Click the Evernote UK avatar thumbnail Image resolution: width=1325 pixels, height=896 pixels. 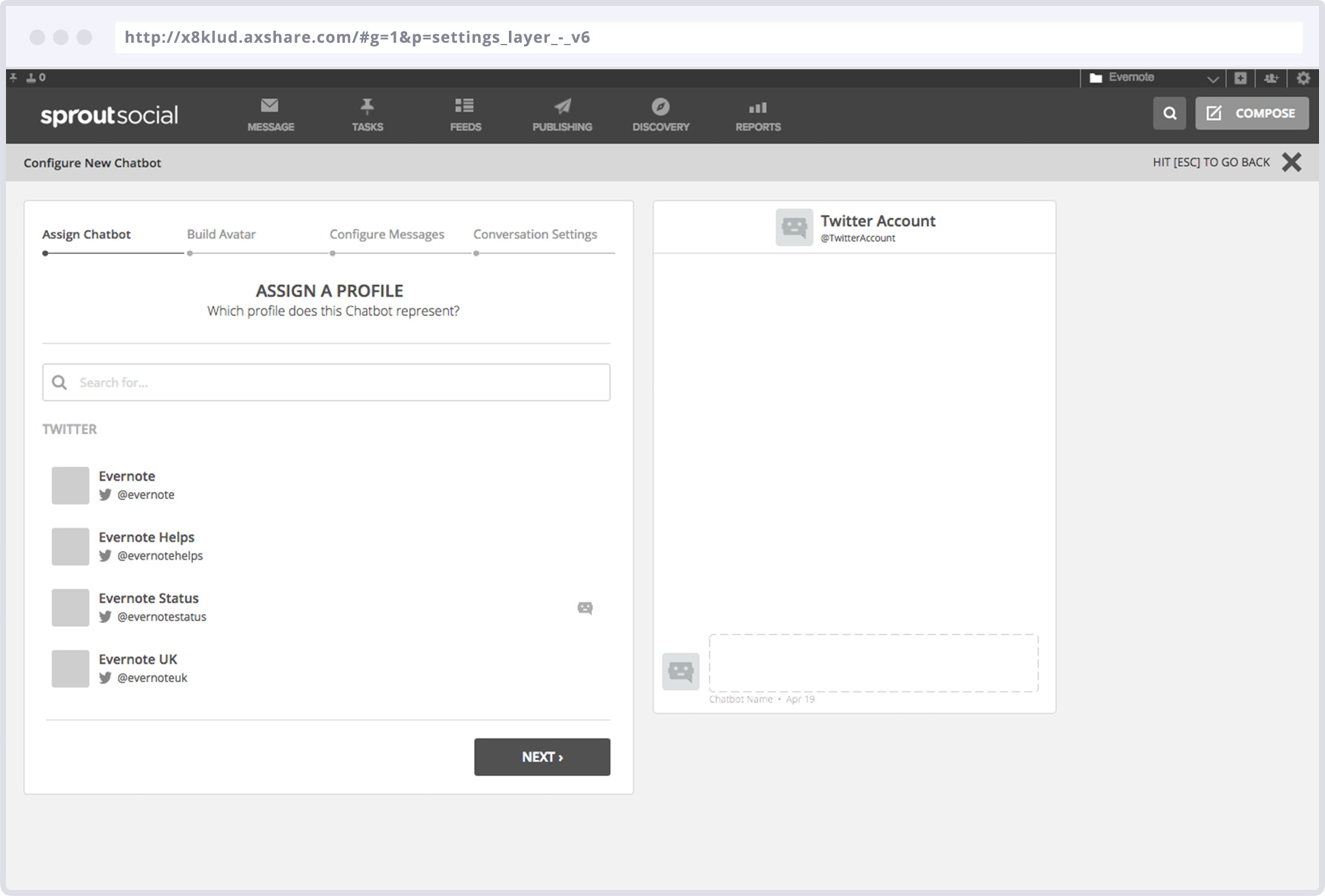point(70,668)
